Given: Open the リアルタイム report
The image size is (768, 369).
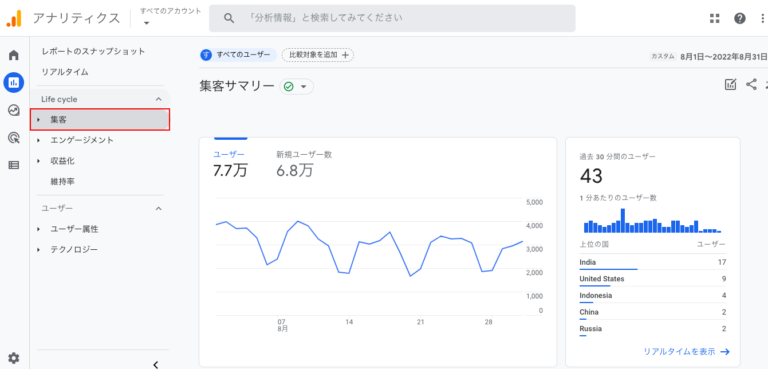Looking at the screenshot, I should point(65,72).
